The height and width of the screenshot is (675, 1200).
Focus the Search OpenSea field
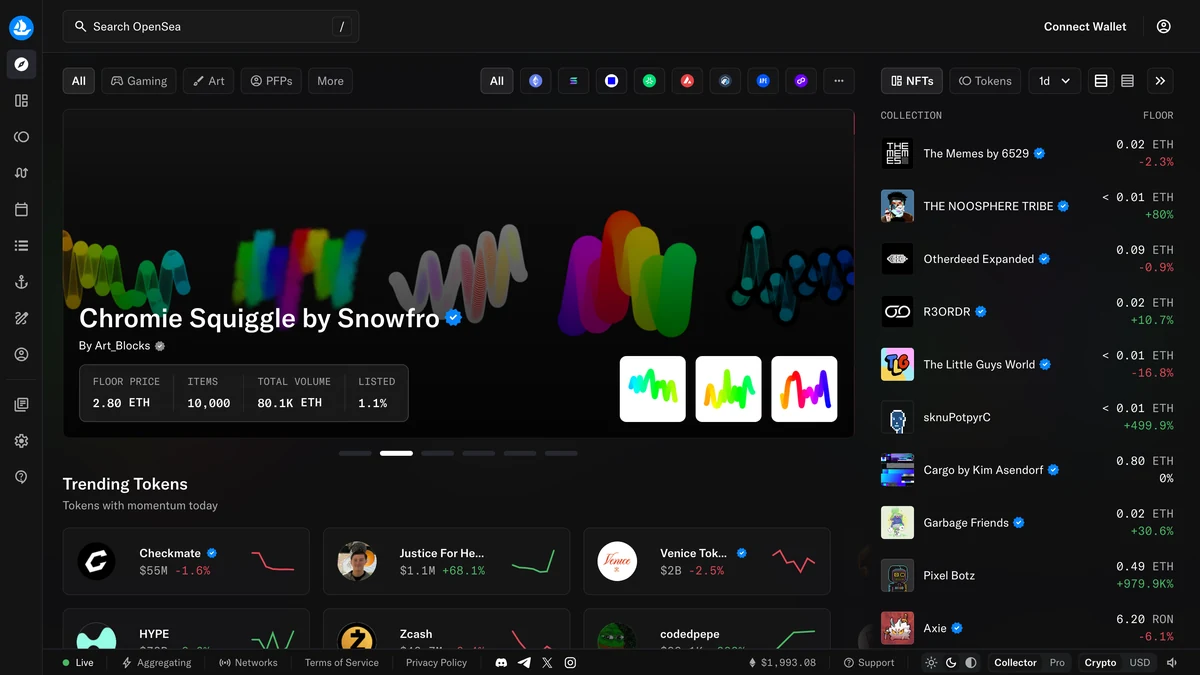coord(211,27)
